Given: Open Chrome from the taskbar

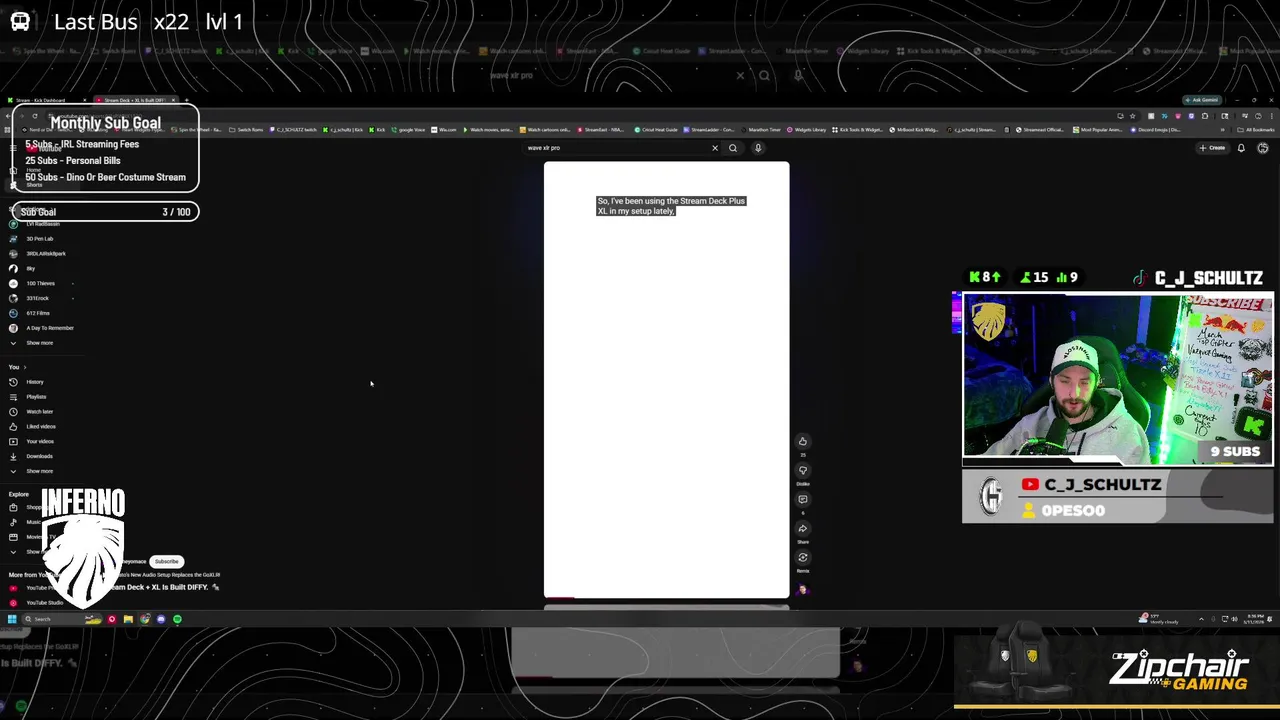Looking at the screenshot, I should (145, 619).
